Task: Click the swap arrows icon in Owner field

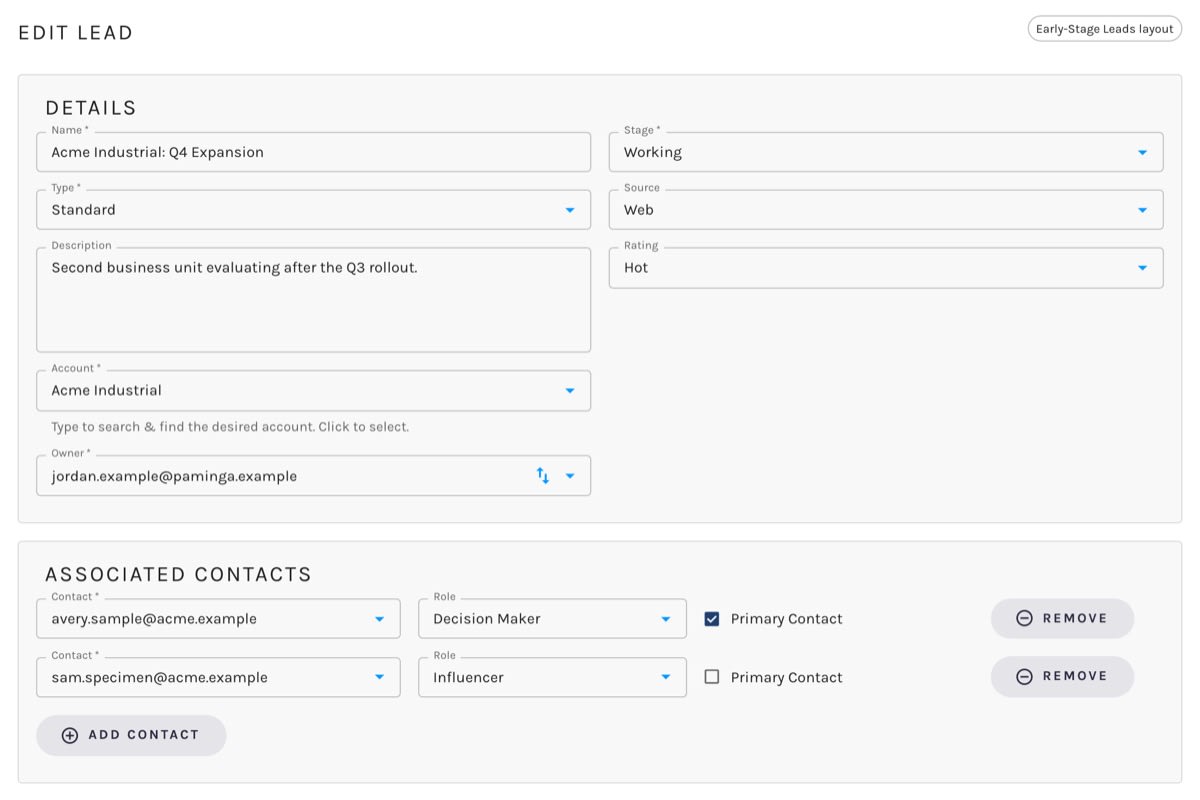Action: tap(542, 476)
